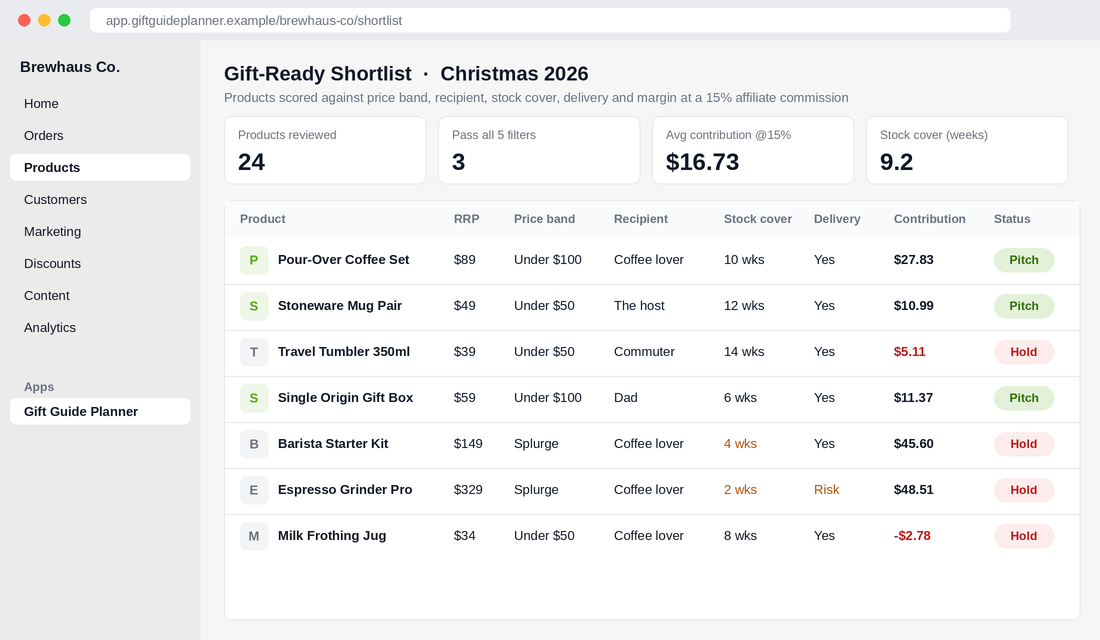
Task: Click the Travel Tumbler T icon
Action: click(254, 352)
